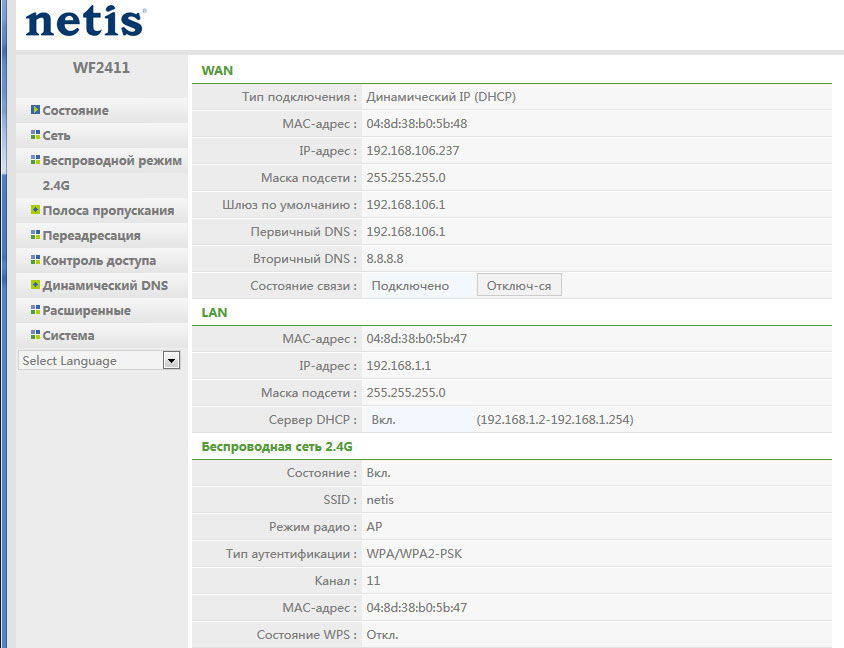
Task: Click the netis logo
Action: [84, 21]
